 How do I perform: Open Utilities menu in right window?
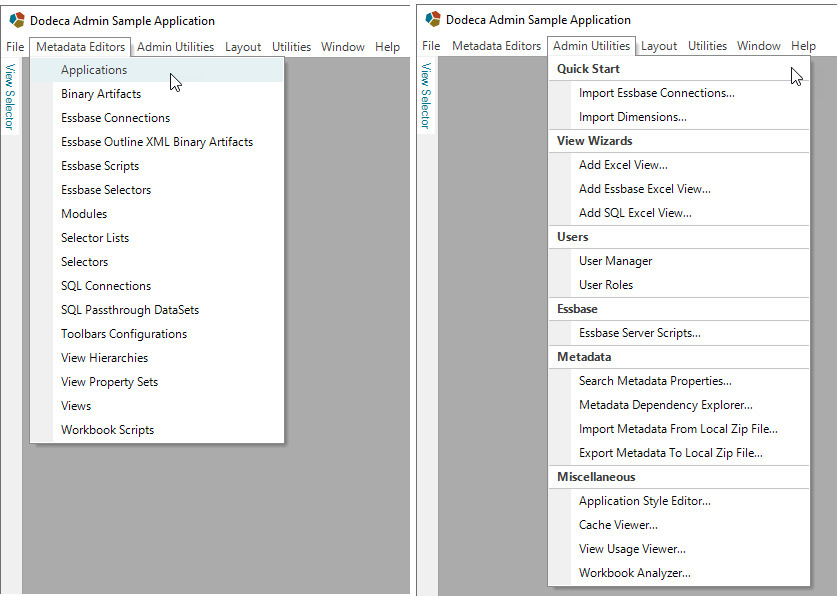(707, 46)
